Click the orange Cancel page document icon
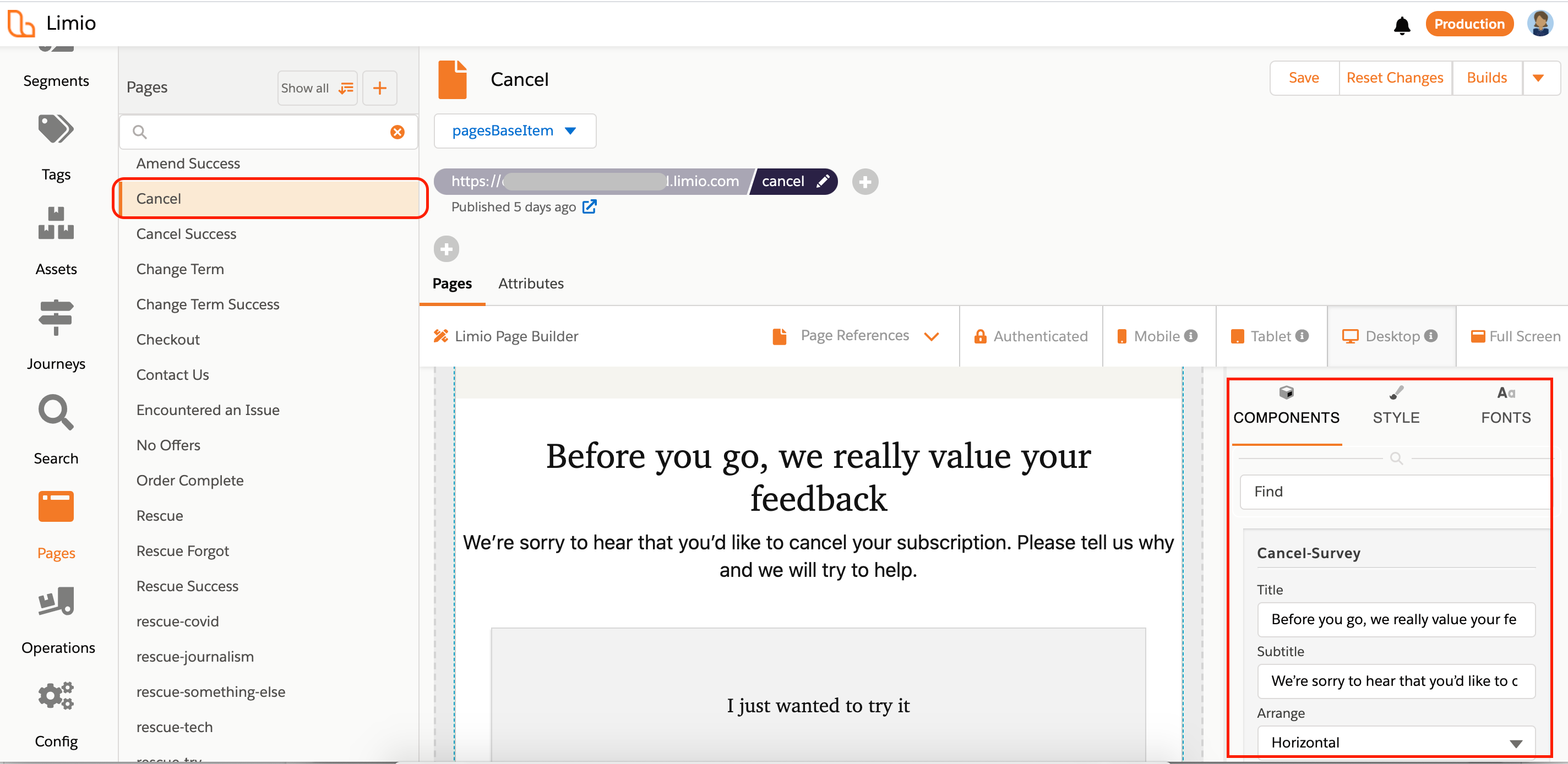Image resolution: width=1568 pixels, height=764 pixels. pyautogui.click(x=452, y=79)
